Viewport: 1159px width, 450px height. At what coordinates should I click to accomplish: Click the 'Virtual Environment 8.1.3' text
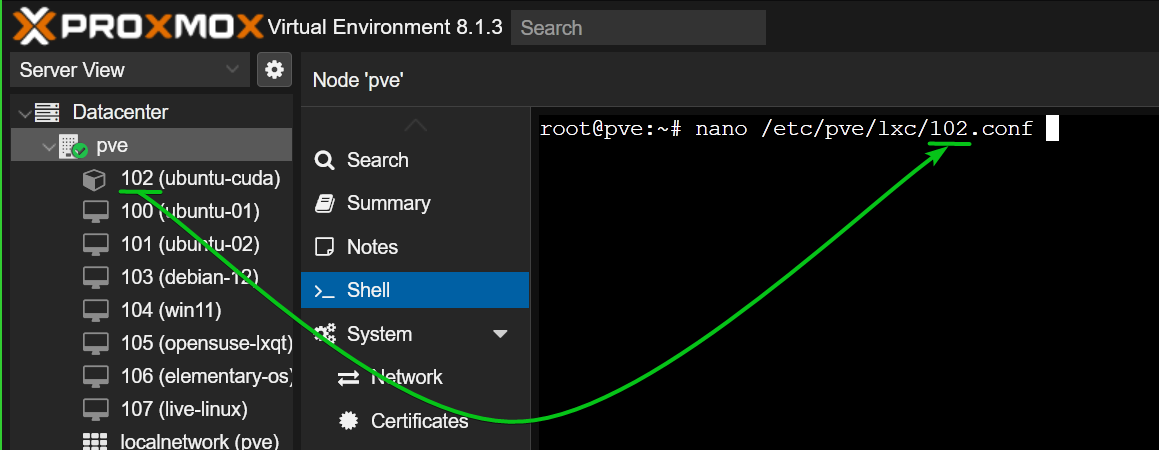385,27
